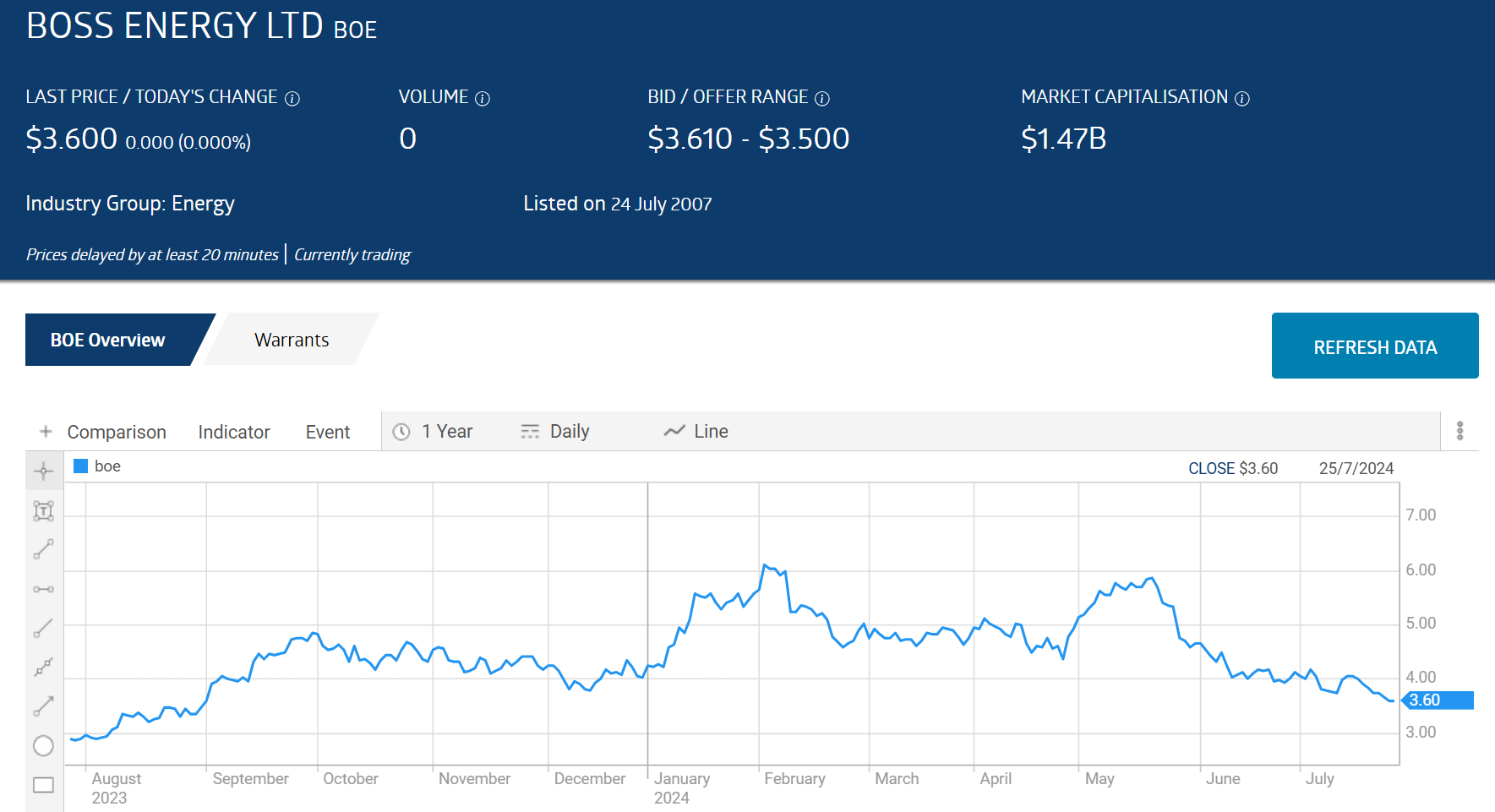The image size is (1495, 812).
Task: Switch to the Warrants tab
Action: click(x=292, y=340)
